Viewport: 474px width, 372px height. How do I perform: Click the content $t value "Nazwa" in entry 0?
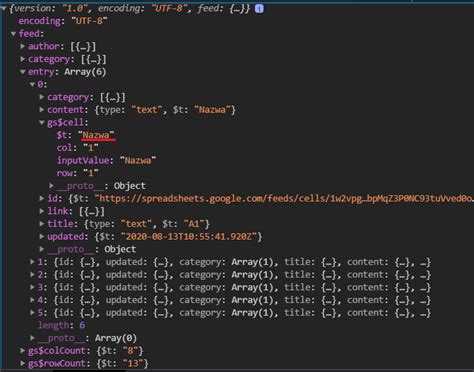pos(212,110)
